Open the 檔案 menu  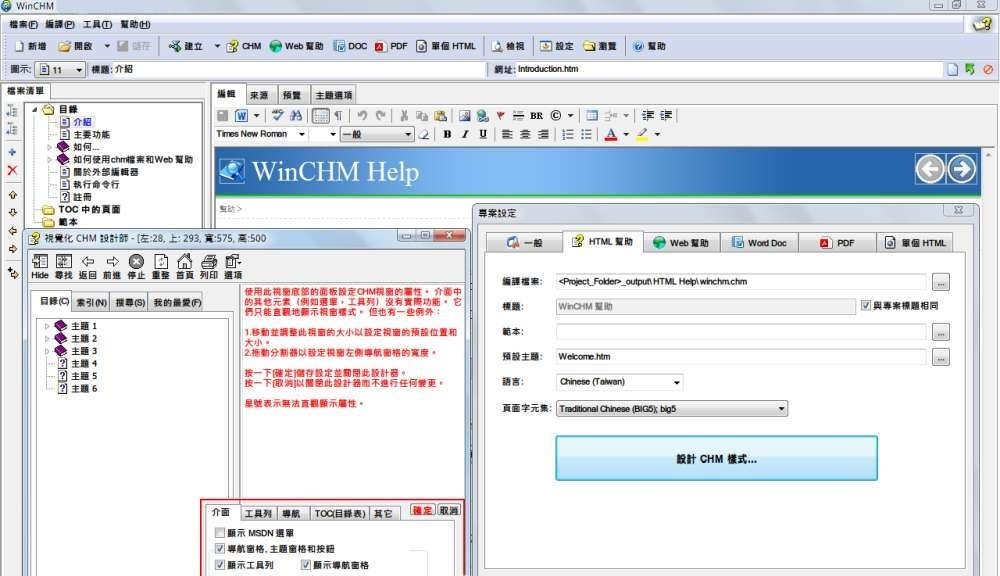(x=23, y=24)
